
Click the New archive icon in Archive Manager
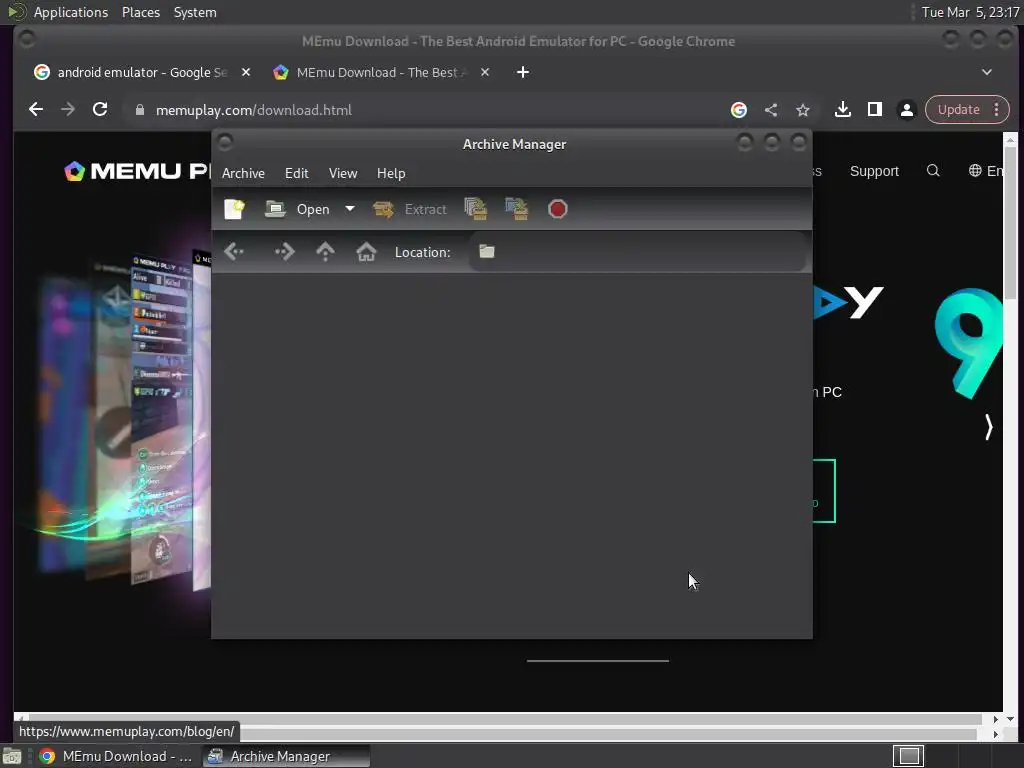tap(234, 209)
